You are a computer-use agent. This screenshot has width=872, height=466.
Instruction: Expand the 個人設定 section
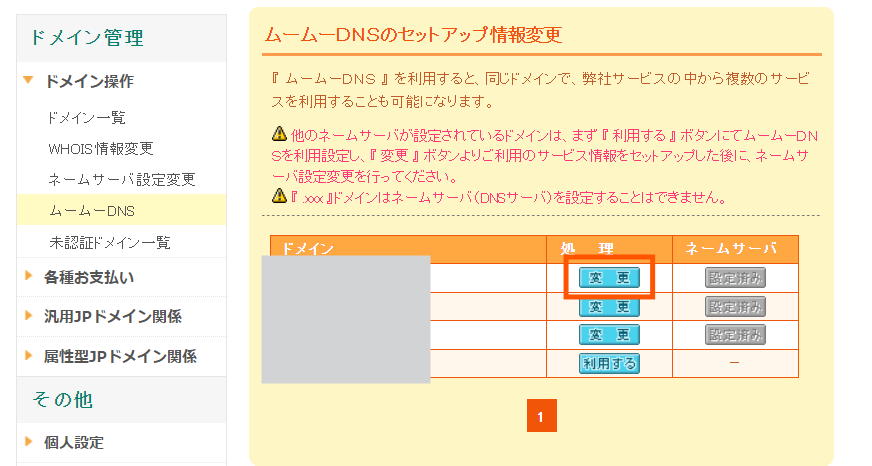click(73, 442)
